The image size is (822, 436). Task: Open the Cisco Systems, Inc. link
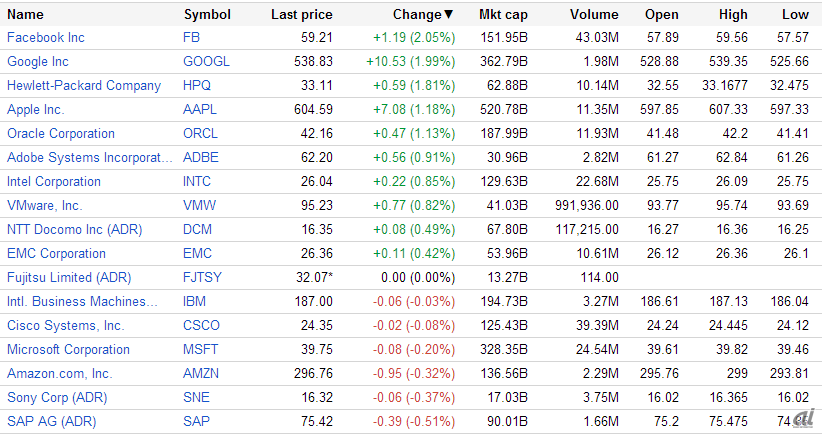pos(66,326)
